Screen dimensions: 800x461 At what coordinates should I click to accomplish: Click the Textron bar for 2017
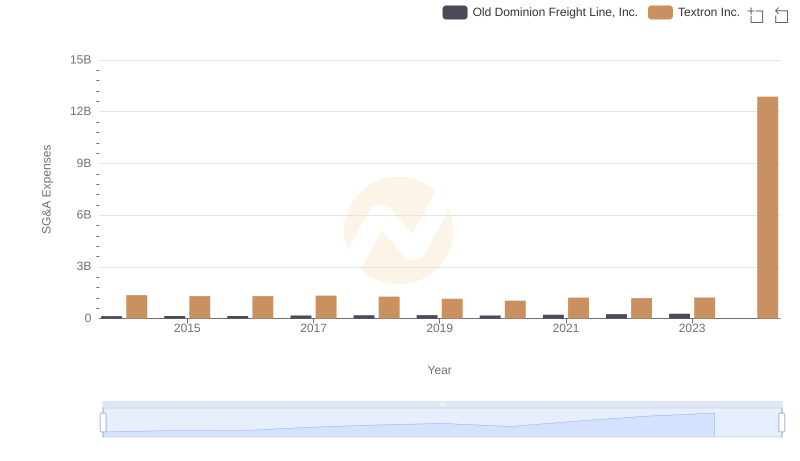point(326,307)
